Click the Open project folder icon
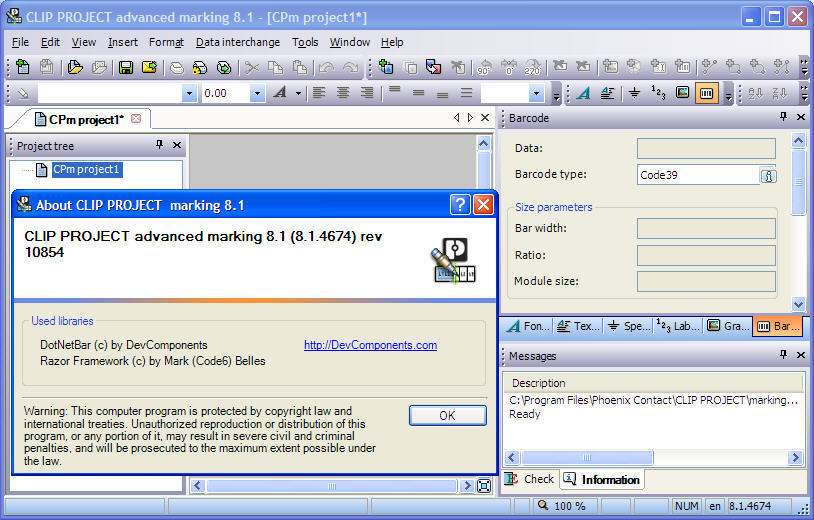Viewport: 814px width, 520px height. (75, 67)
